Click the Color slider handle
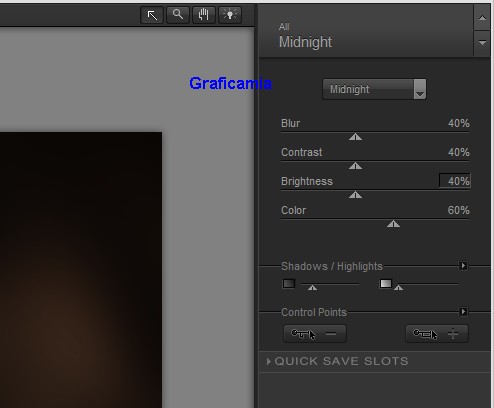494x408 pixels. click(393, 224)
